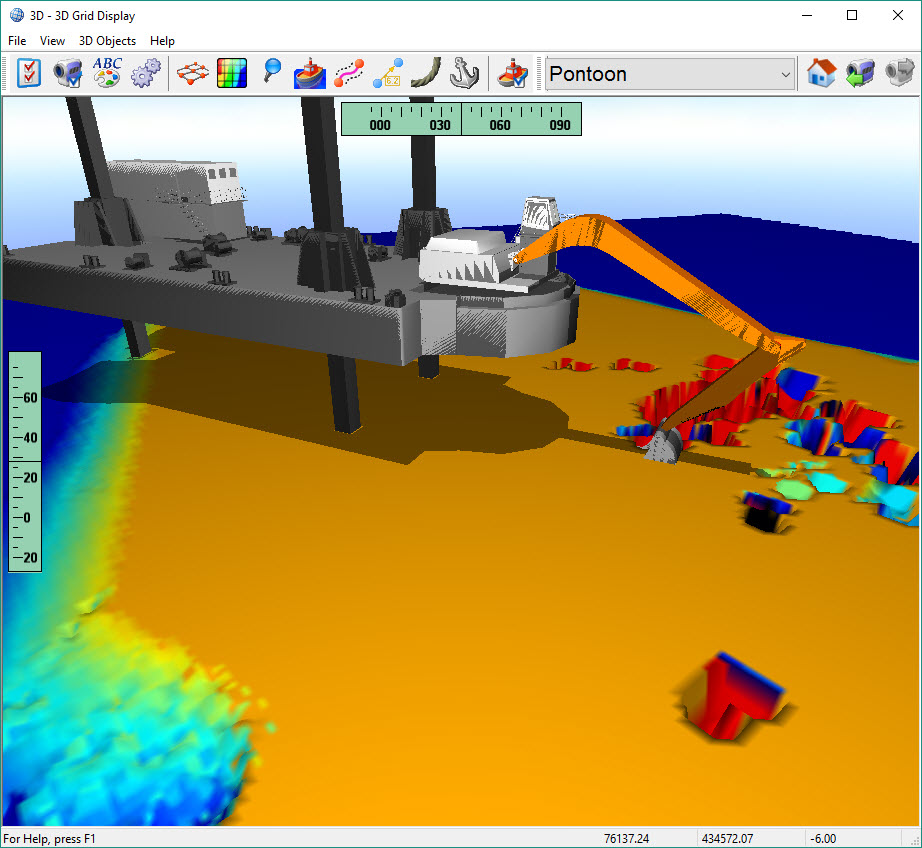Open the gears settings icon
The image size is (922, 848).
pyautogui.click(x=146, y=74)
